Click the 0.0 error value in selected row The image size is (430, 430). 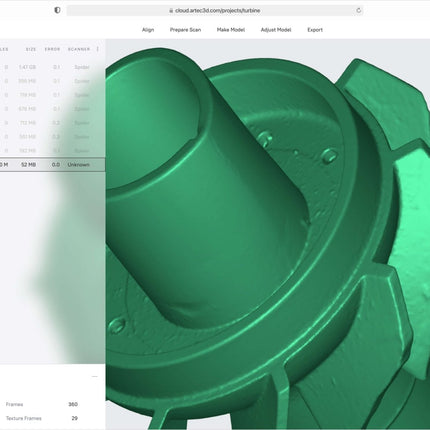click(56, 165)
